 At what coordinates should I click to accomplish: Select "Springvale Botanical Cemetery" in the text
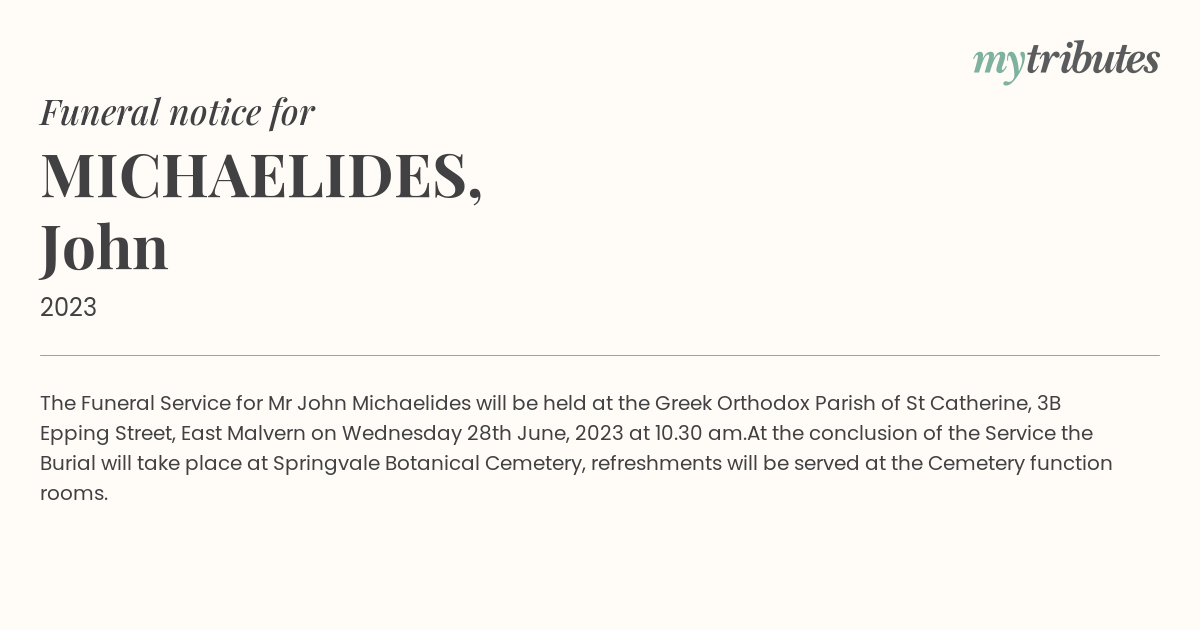tap(428, 463)
